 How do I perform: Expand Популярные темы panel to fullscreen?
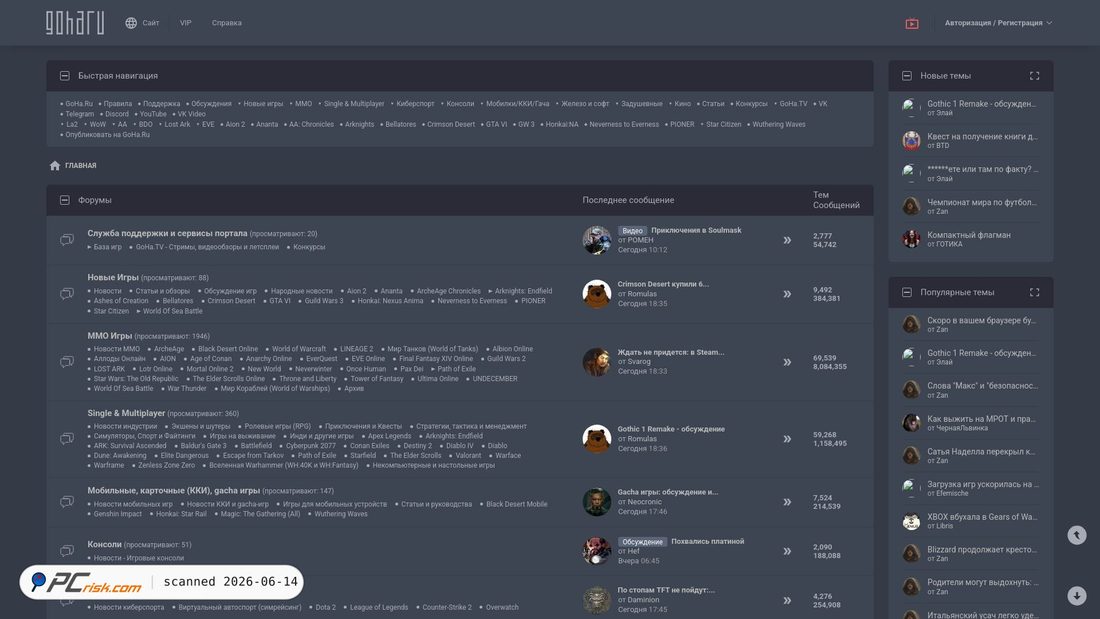coord(1034,293)
